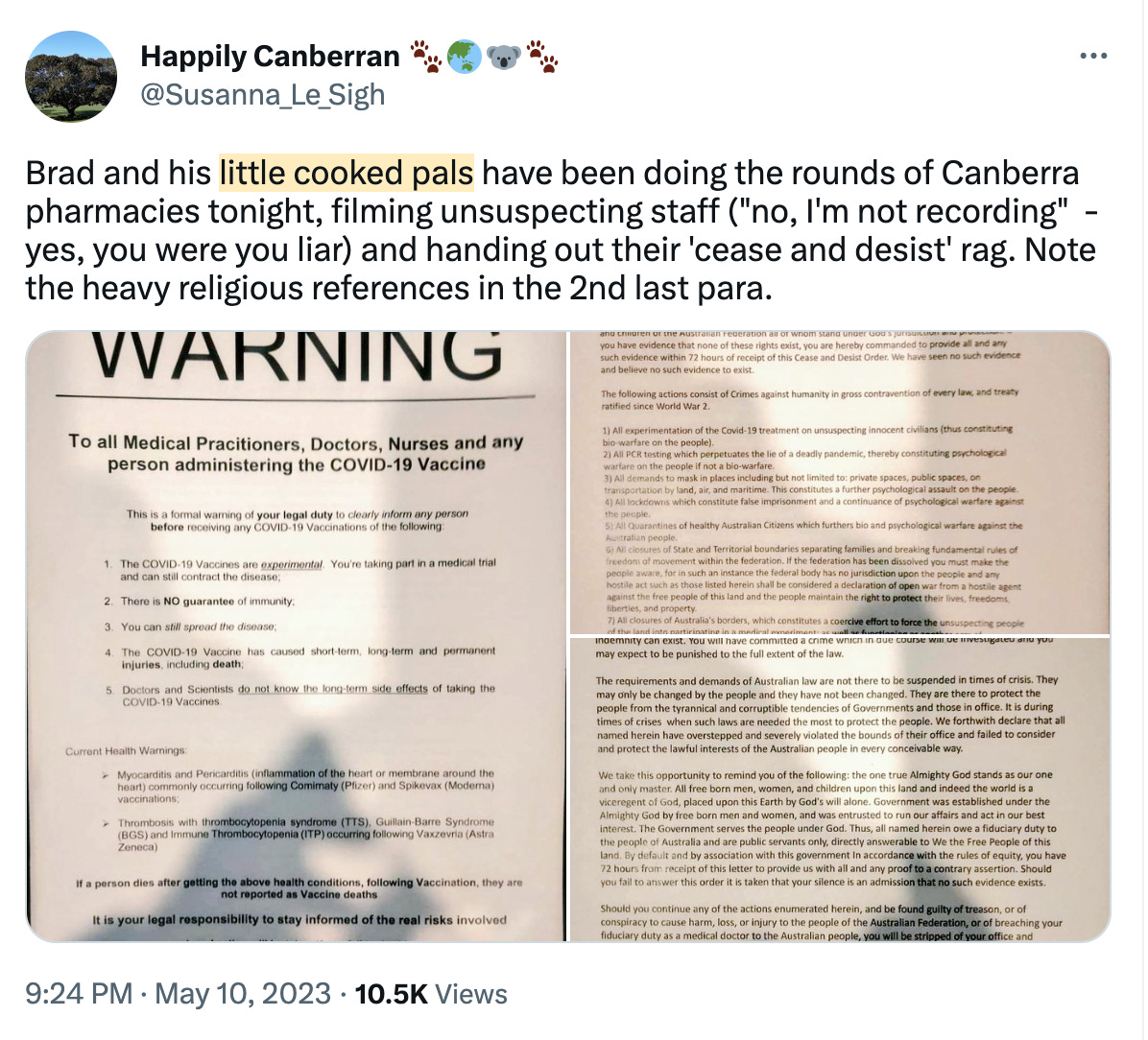The height and width of the screenshot is (1040, 1148).
Task: Open Happily Canberran's profile picture
Action: pyautogui.click(x=71, y=76)
